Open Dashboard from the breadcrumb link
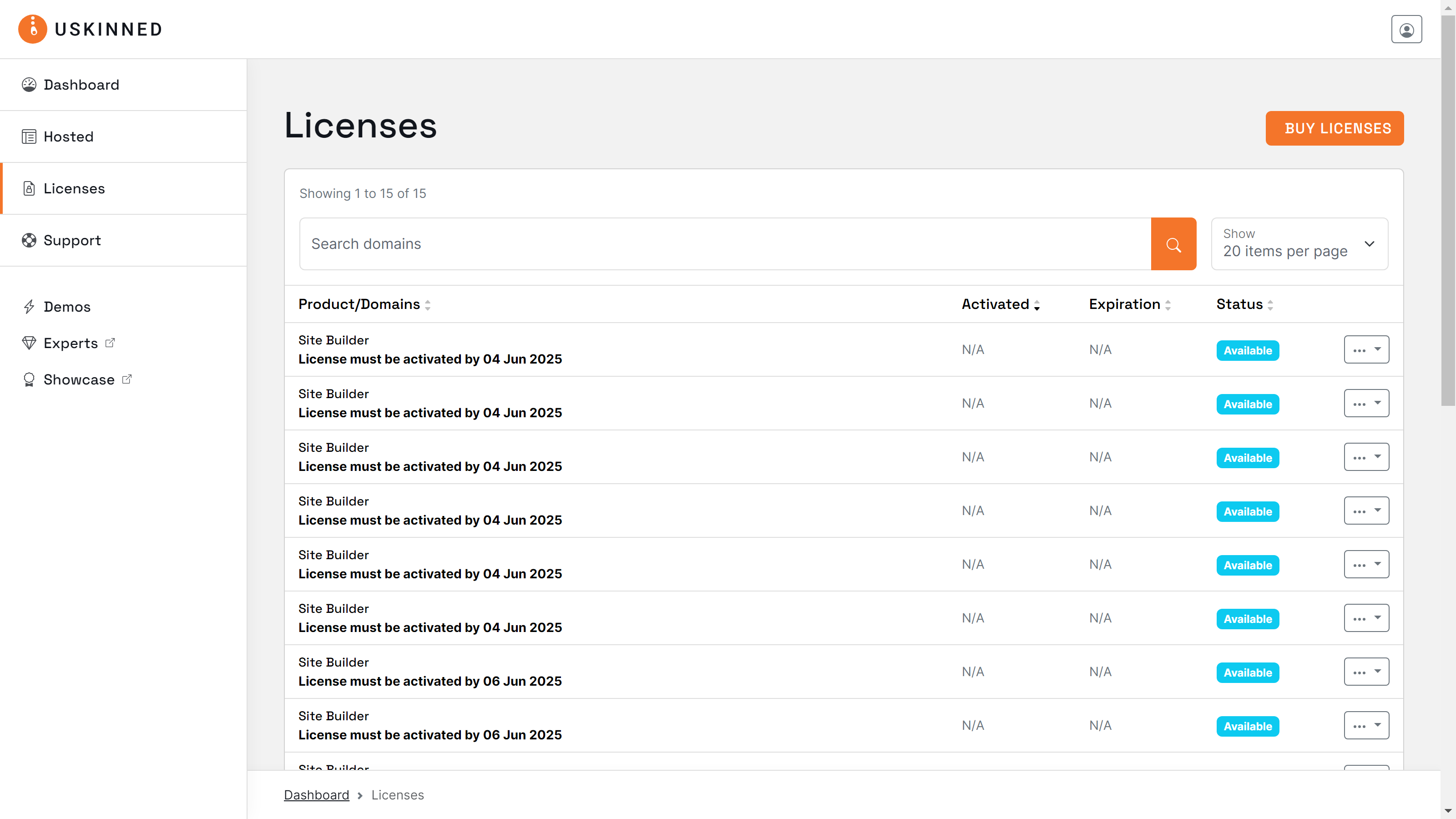Image resolution: width=1456 pixels, height=819 pixels. click(317, 794)
